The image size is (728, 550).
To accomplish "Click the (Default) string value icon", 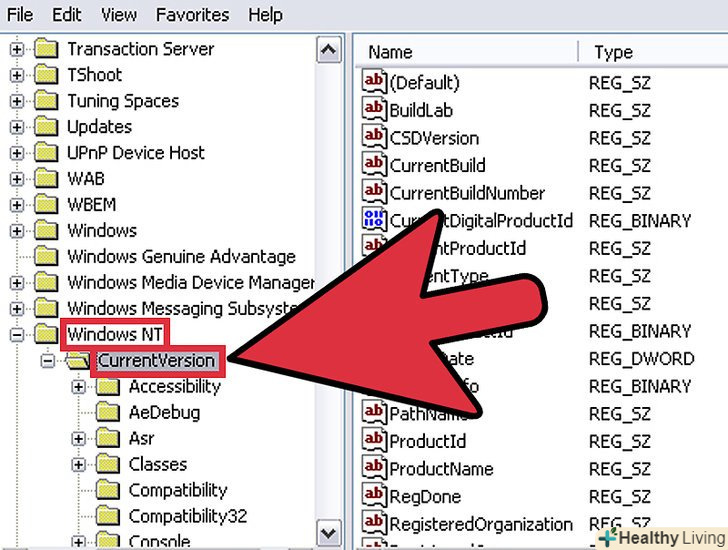I will click(374, 82).
